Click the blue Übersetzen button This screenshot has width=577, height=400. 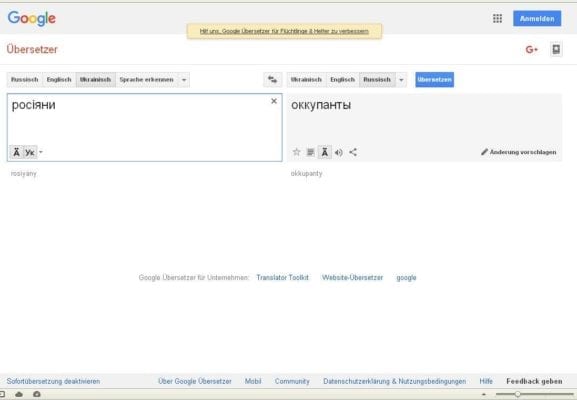coord(435,79)
